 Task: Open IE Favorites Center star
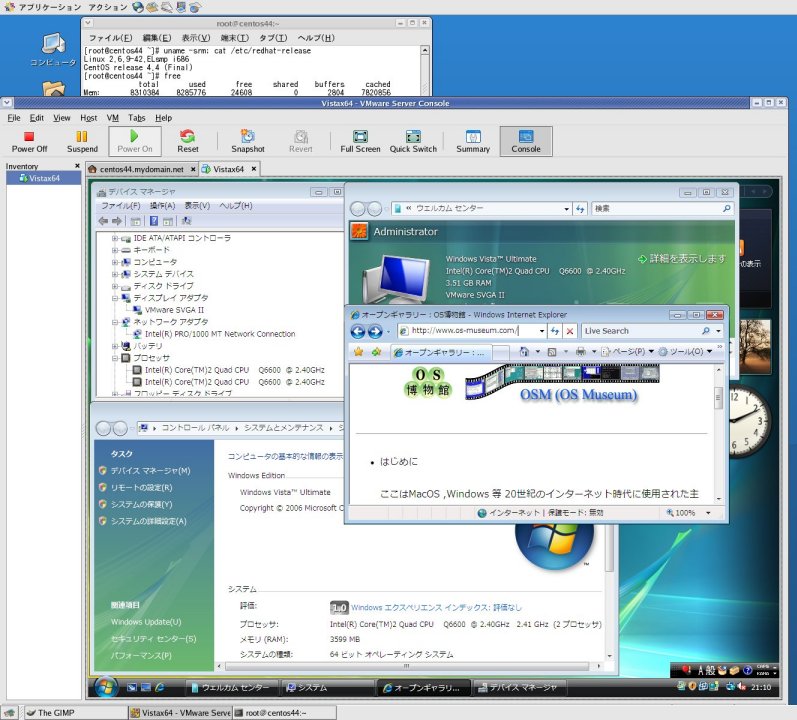coord(358,352)
